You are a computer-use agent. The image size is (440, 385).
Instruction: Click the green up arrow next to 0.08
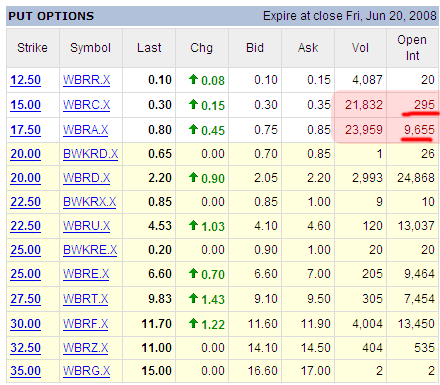(193, 79)
